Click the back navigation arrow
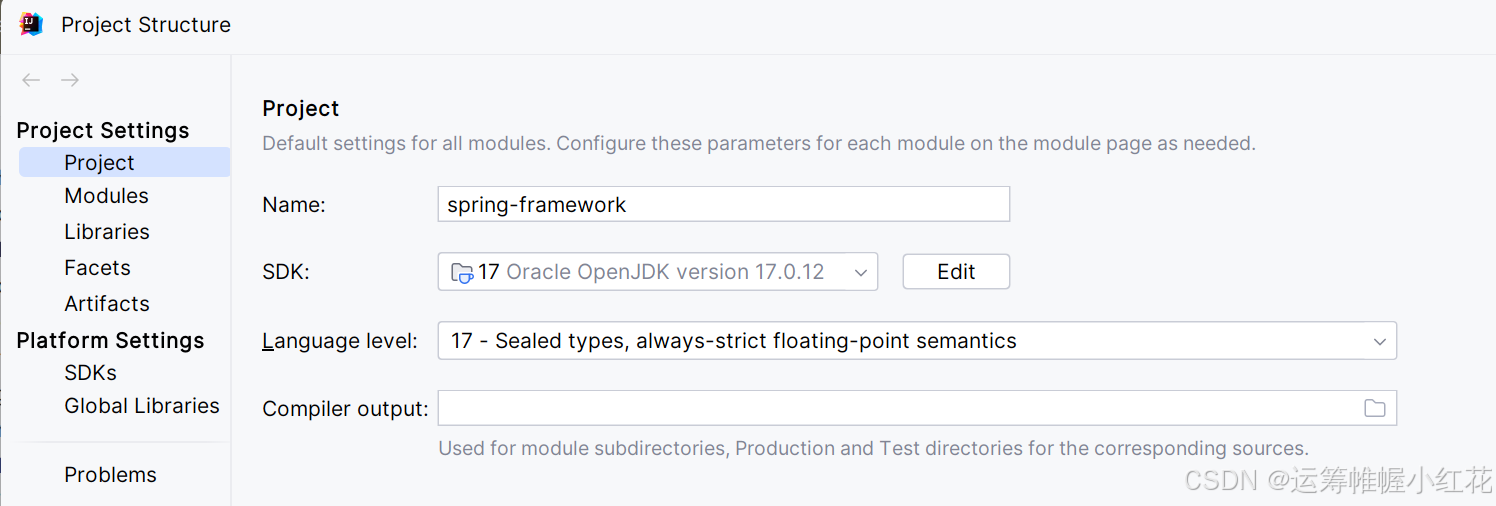This screenshot has height=506, width=1496. (x=31, y=80)
